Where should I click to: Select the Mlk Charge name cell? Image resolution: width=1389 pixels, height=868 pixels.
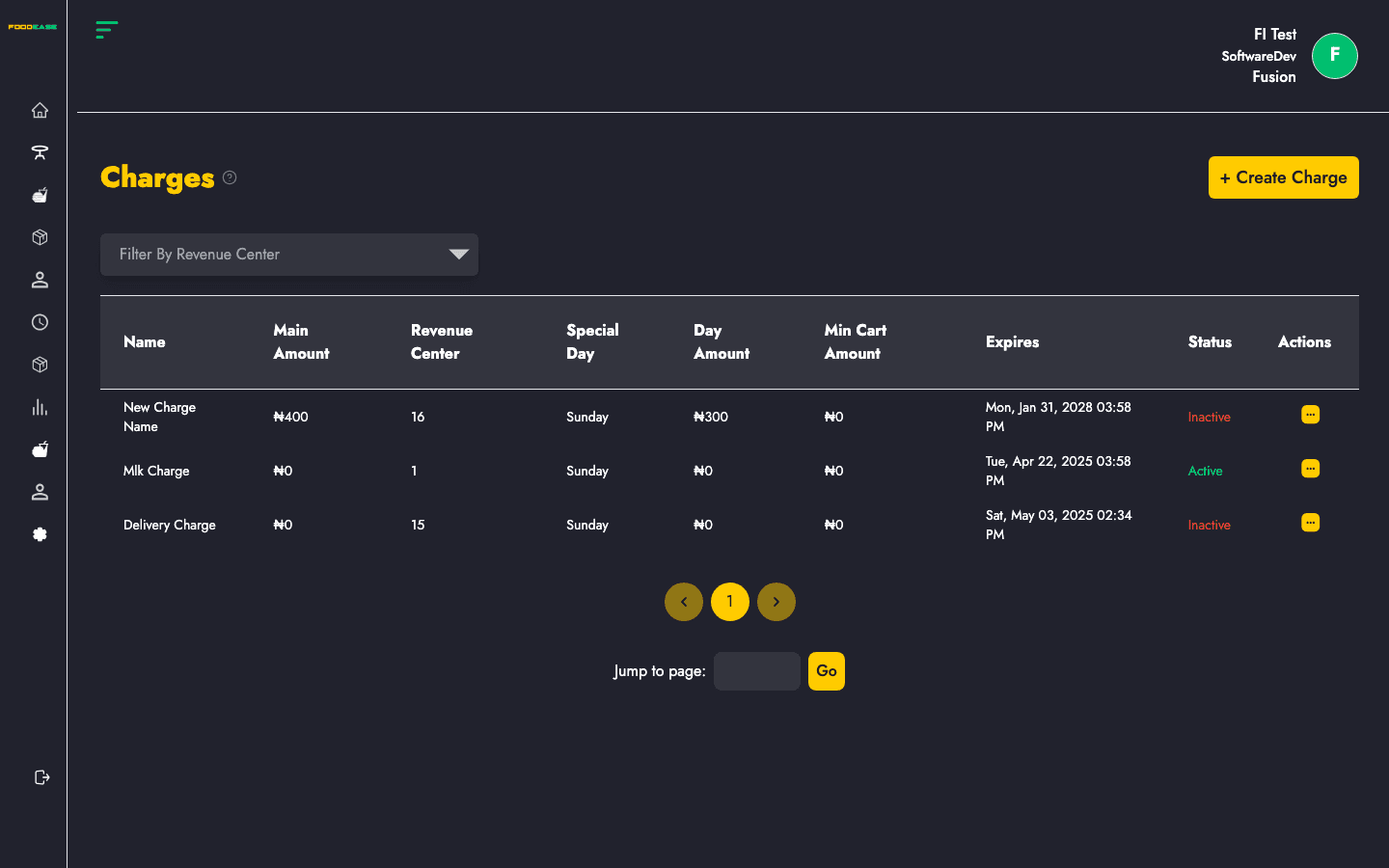pos(156,471)
